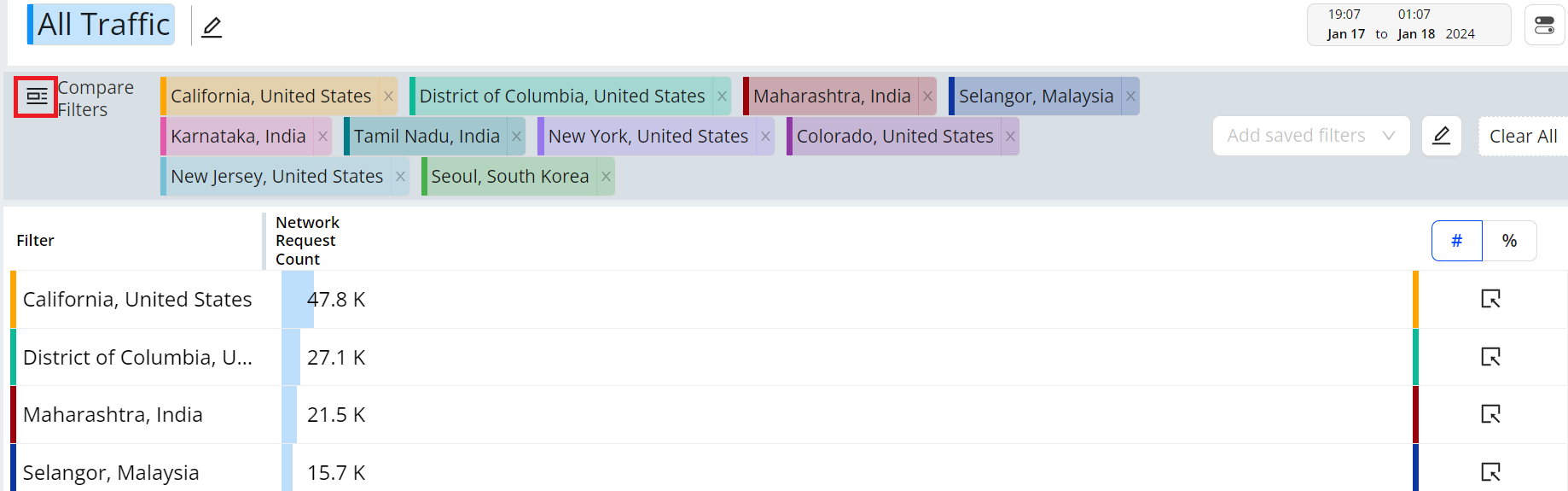Click the Clear All button
The width and height of the screenshot is (1568, 491).
pos(1523,136)
